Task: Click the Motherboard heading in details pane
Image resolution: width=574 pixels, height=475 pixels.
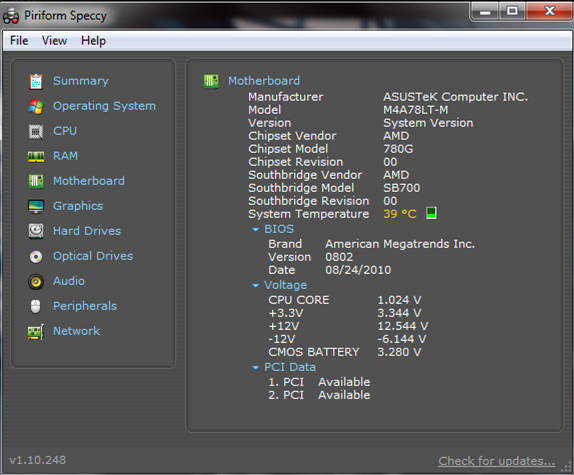Action: [264, 81]
